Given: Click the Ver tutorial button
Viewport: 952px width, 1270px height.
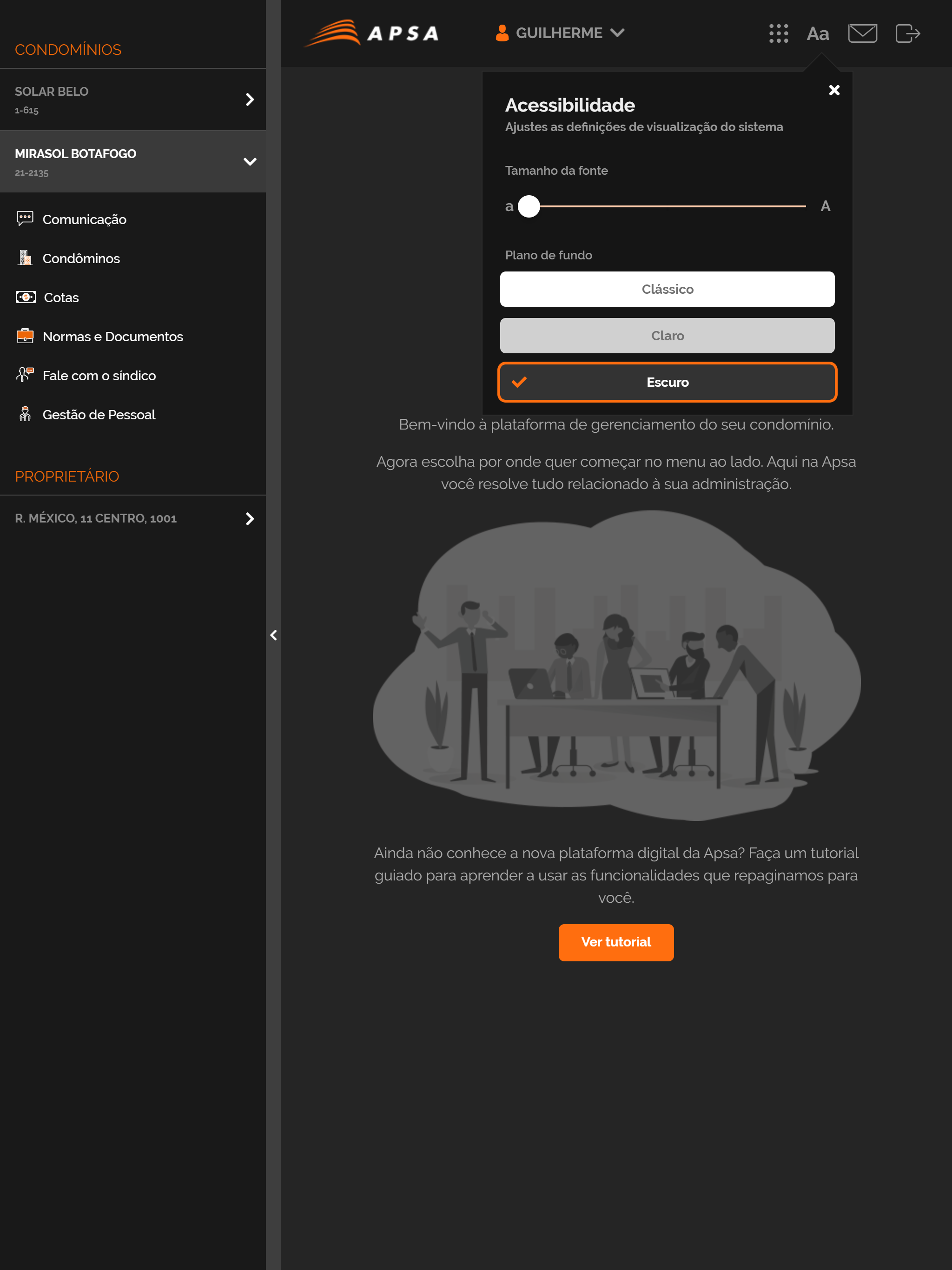Looking at the screenshot, I should 616,942.
